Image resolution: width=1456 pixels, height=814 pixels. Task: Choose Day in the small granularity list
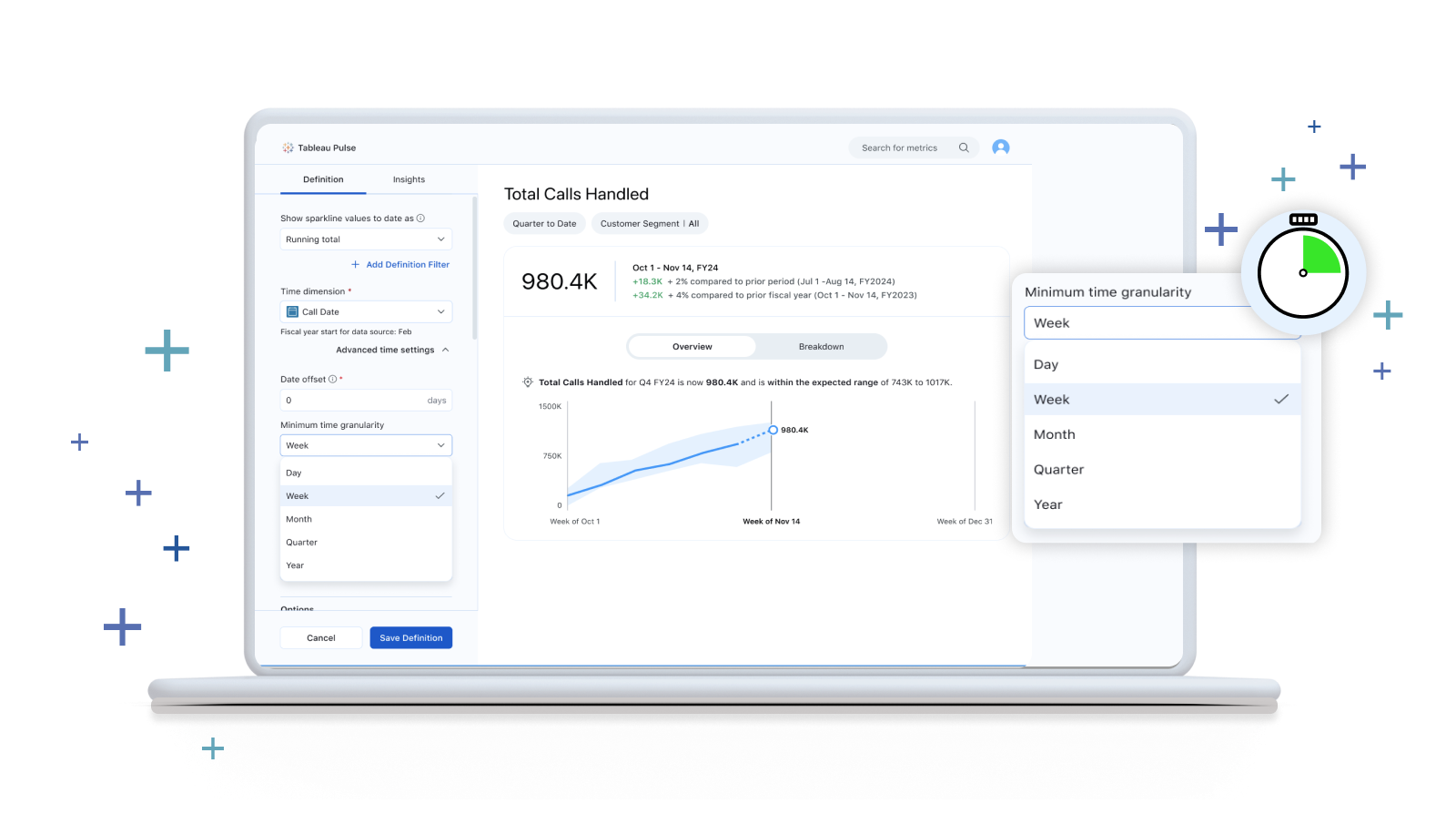[366, 473]
